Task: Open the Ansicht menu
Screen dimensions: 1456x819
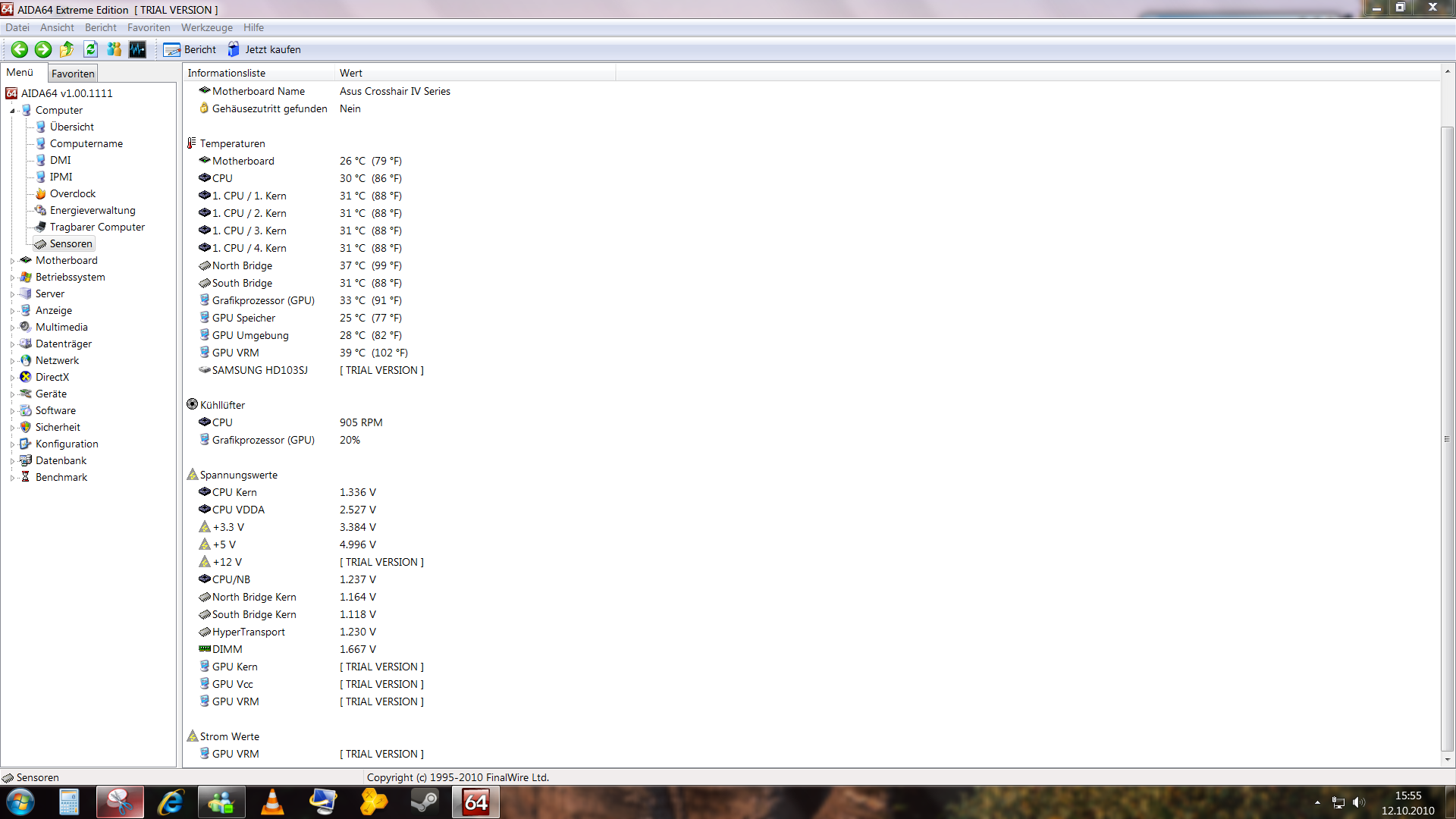Action: tap(57, 27)
